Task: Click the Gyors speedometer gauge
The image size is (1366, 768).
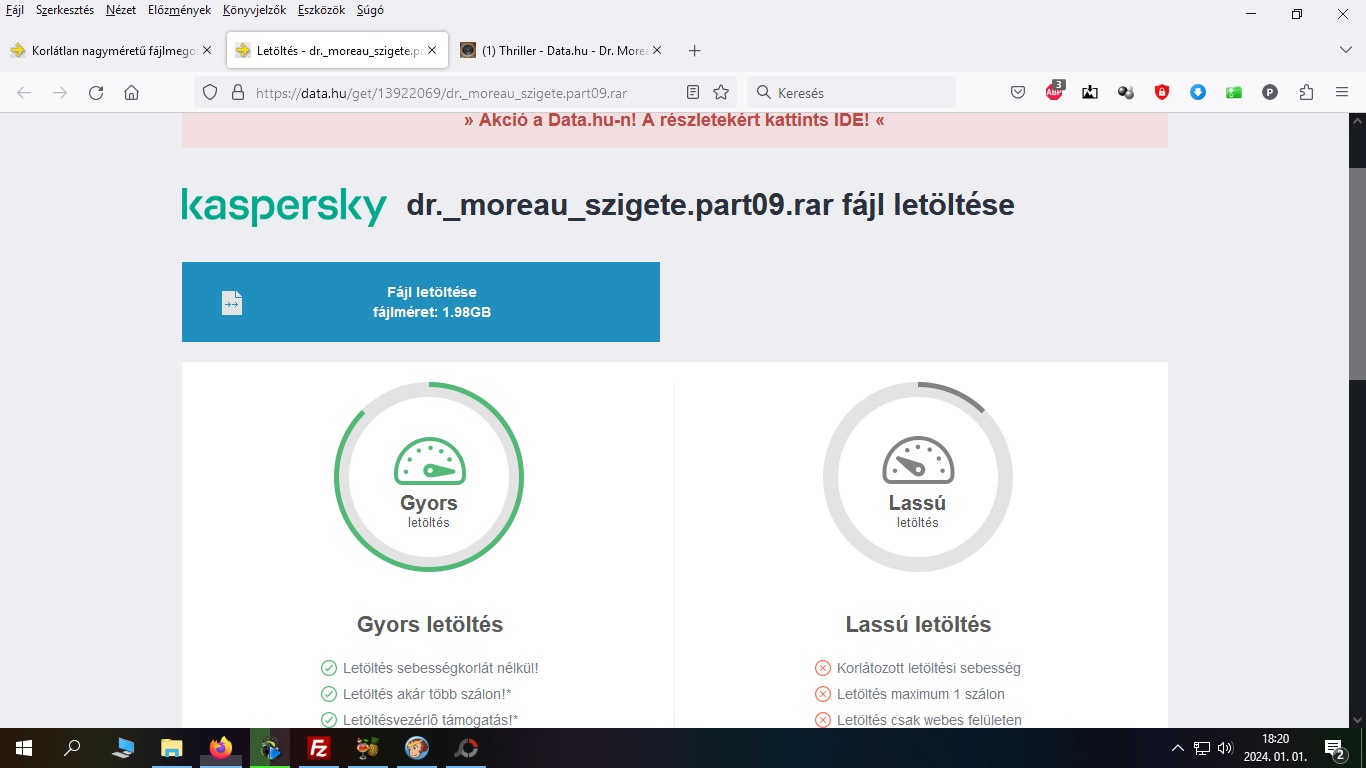Action: [x=429, y=477]
